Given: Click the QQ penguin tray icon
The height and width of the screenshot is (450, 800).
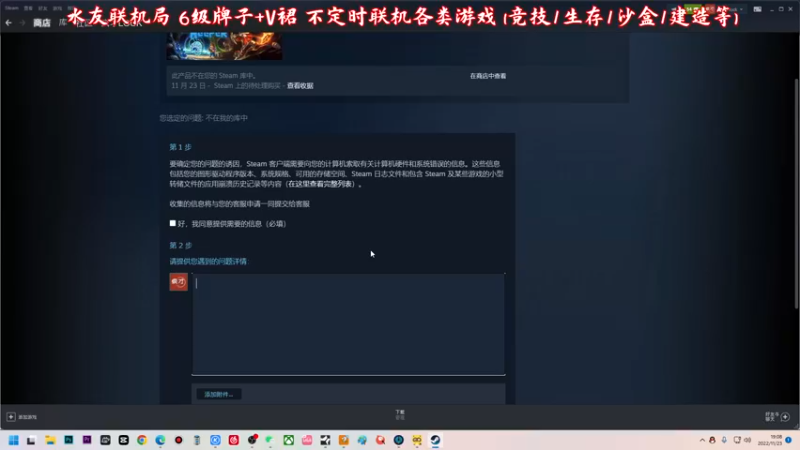Looking at the screenshot, I should [x=712, y=440].
